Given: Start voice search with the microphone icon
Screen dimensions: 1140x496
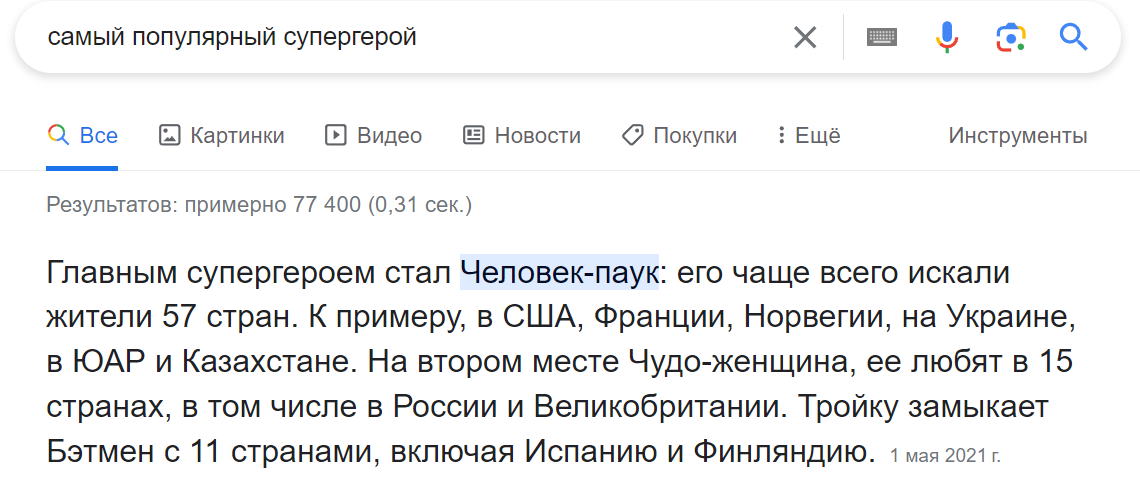Looking at the screenshot, I should (947, 37).
